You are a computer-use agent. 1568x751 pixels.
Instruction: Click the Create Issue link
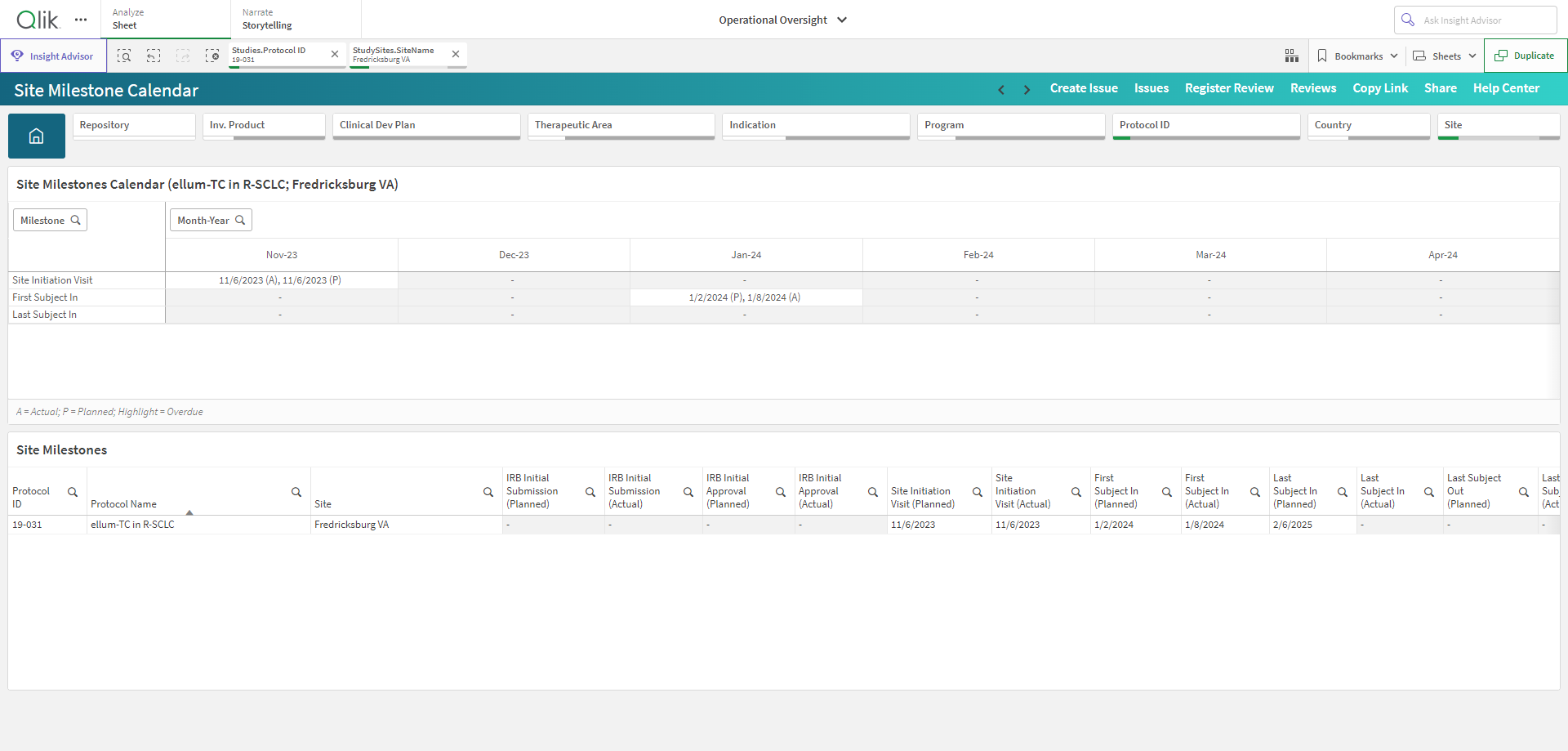1084,88
